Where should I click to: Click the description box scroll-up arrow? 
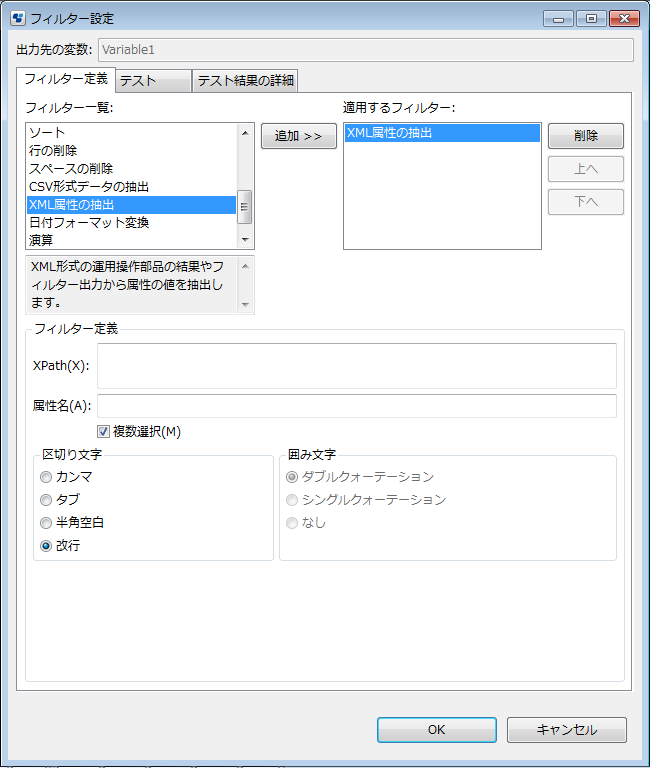245,266
